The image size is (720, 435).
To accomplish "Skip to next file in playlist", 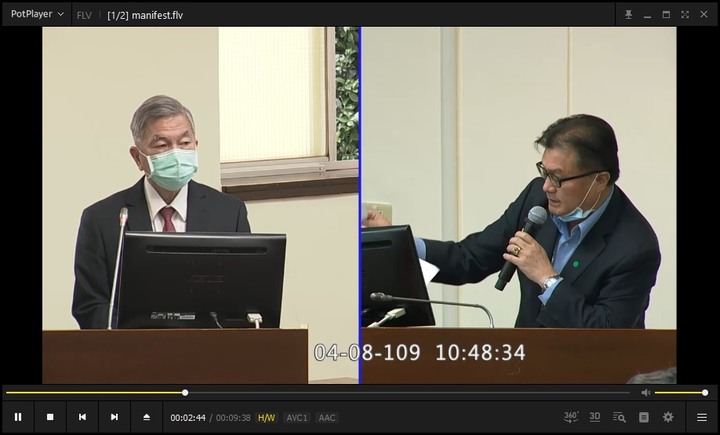I will [x=114, y=417].
